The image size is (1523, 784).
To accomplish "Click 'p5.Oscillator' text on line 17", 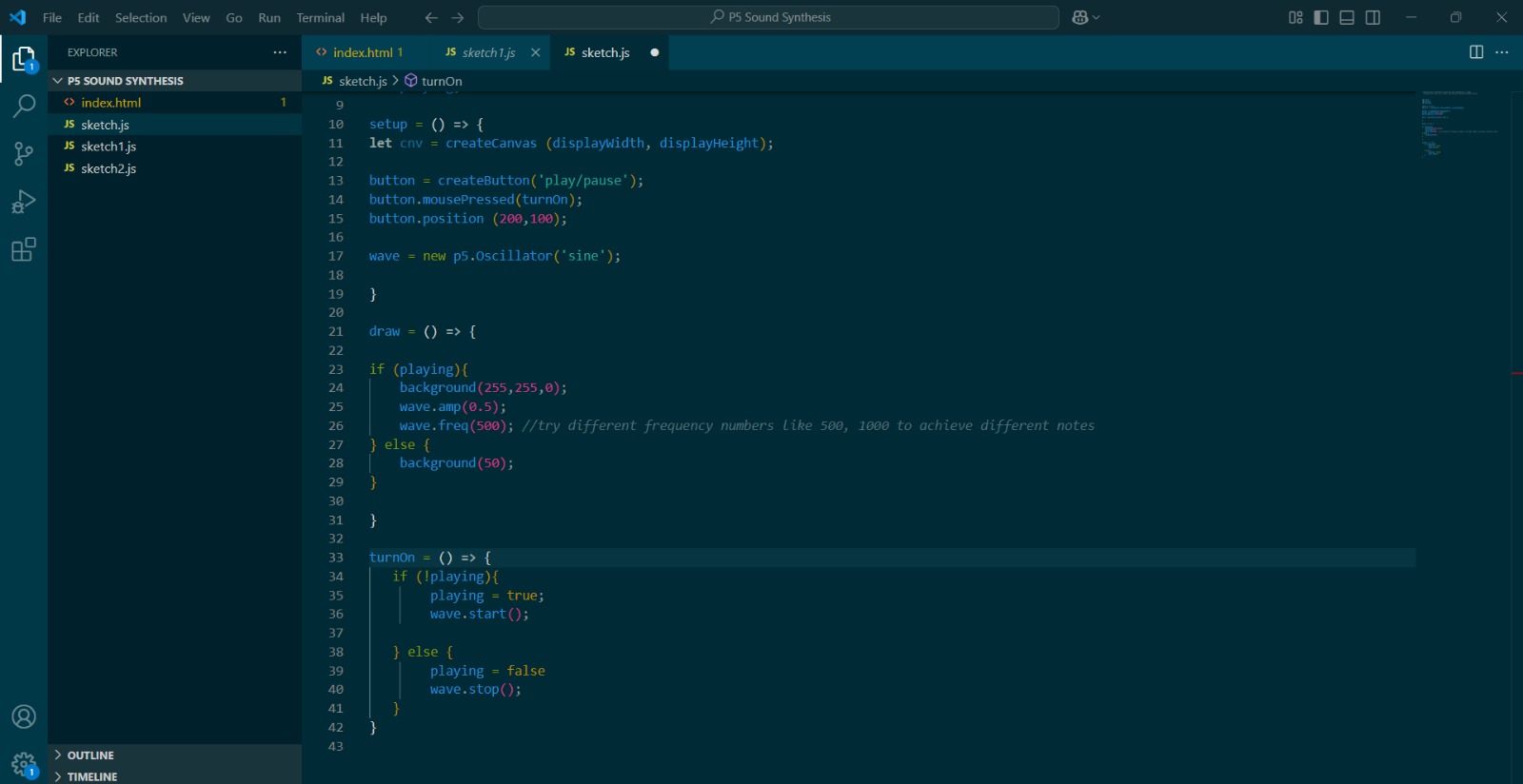I will click(x=503, y=256).
